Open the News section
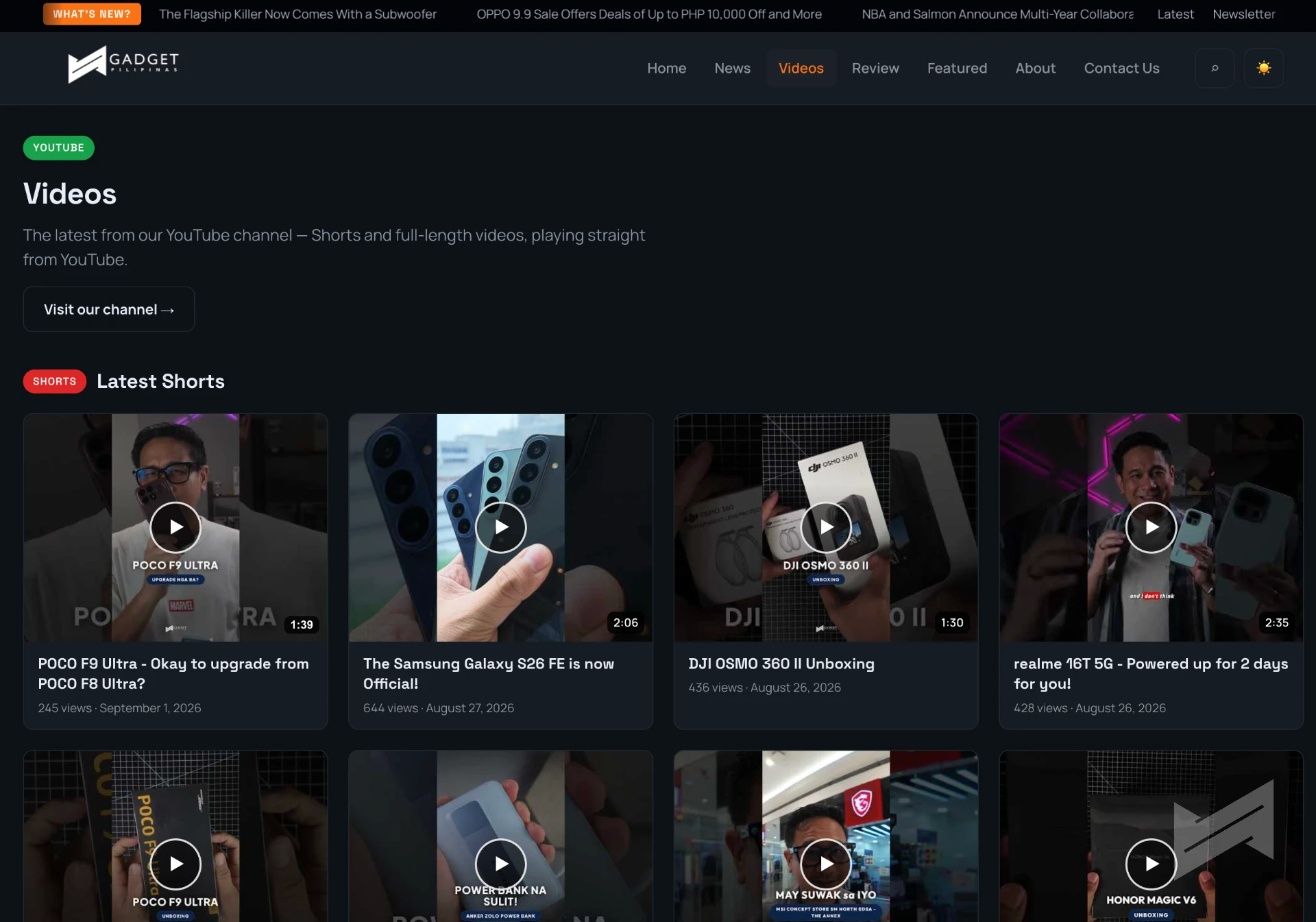Screen dimensions: 1316x922 click(x=733, y=68)
